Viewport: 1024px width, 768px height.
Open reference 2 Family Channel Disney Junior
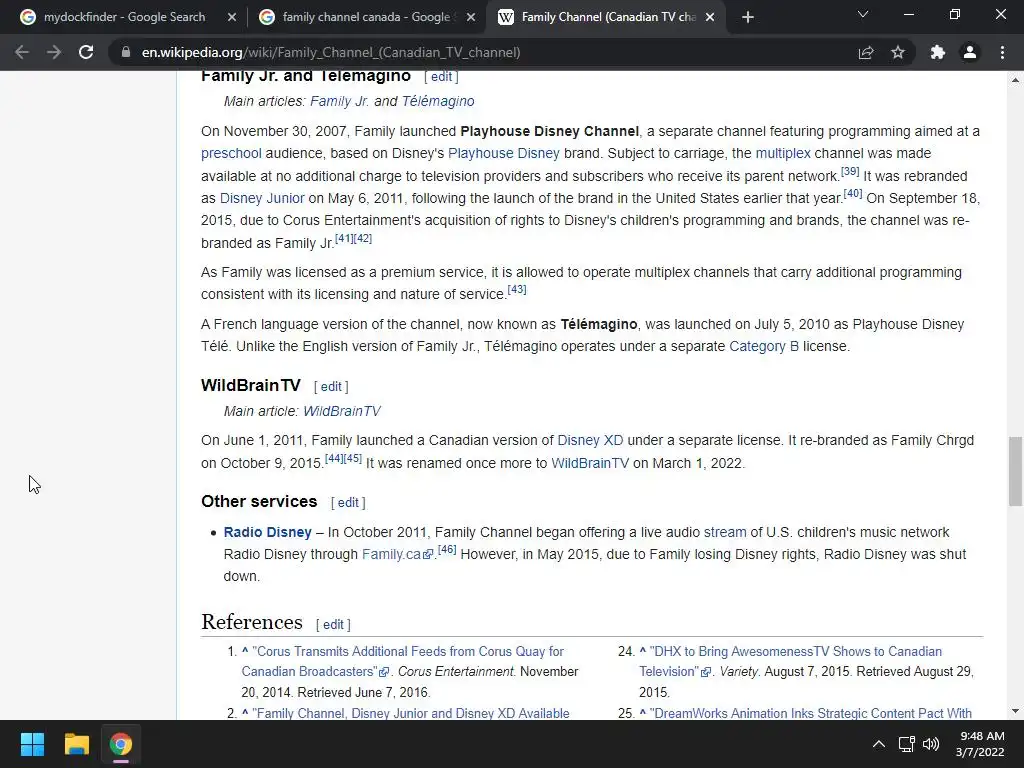[x=411, y=713]
